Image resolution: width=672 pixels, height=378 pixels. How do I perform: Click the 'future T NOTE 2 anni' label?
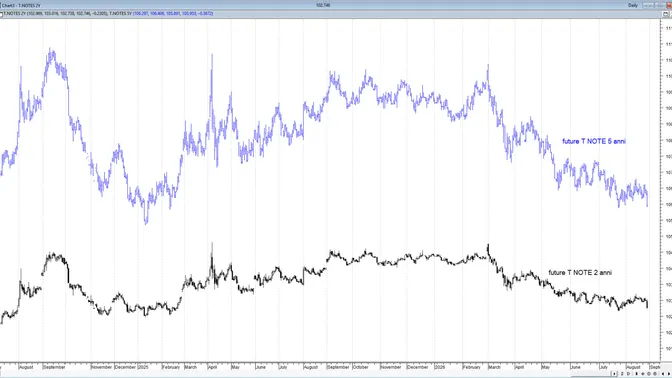coord(580,273)
